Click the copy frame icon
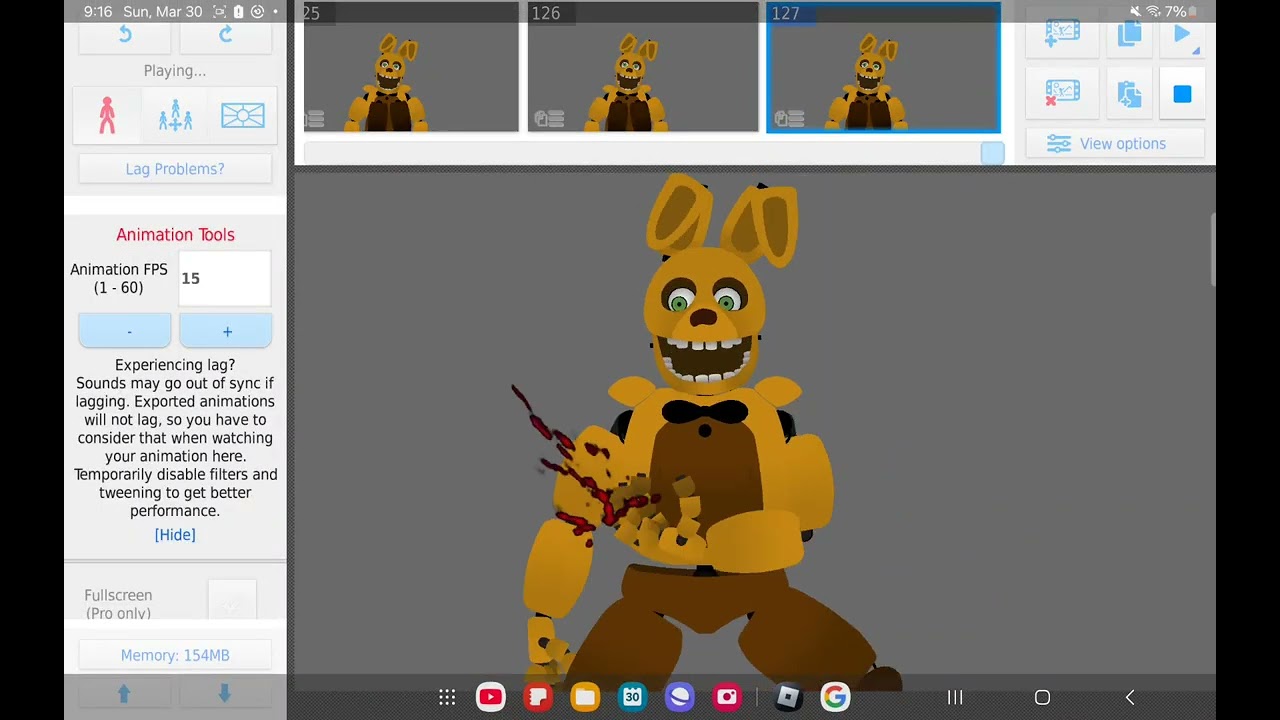The image size is (1280, 720). (x=1130, y=33)
